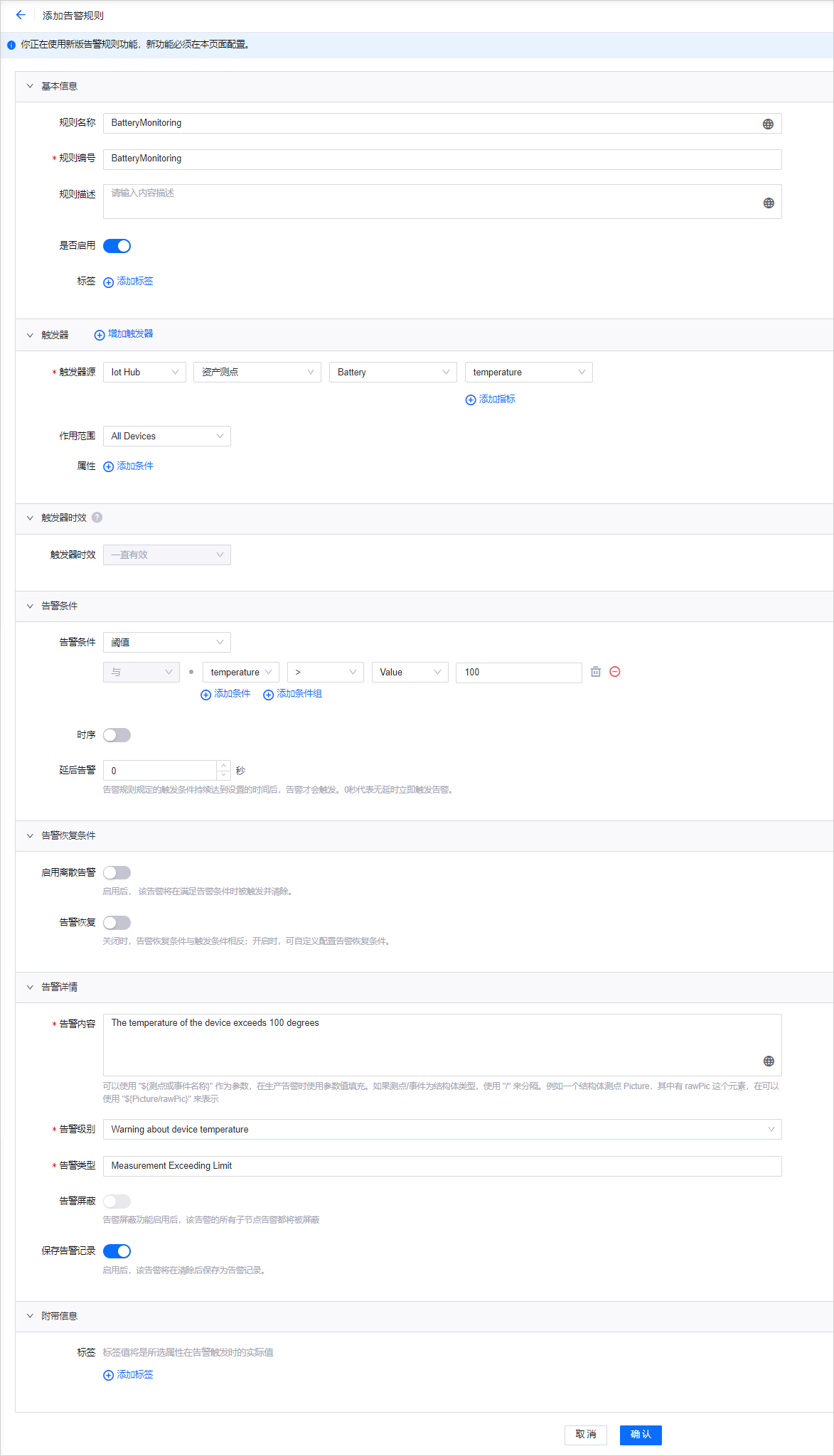834x1456 pixels.
Task: Click the 添加指标 plus icon
Action: pyautogui.click(x=471, y=400)
